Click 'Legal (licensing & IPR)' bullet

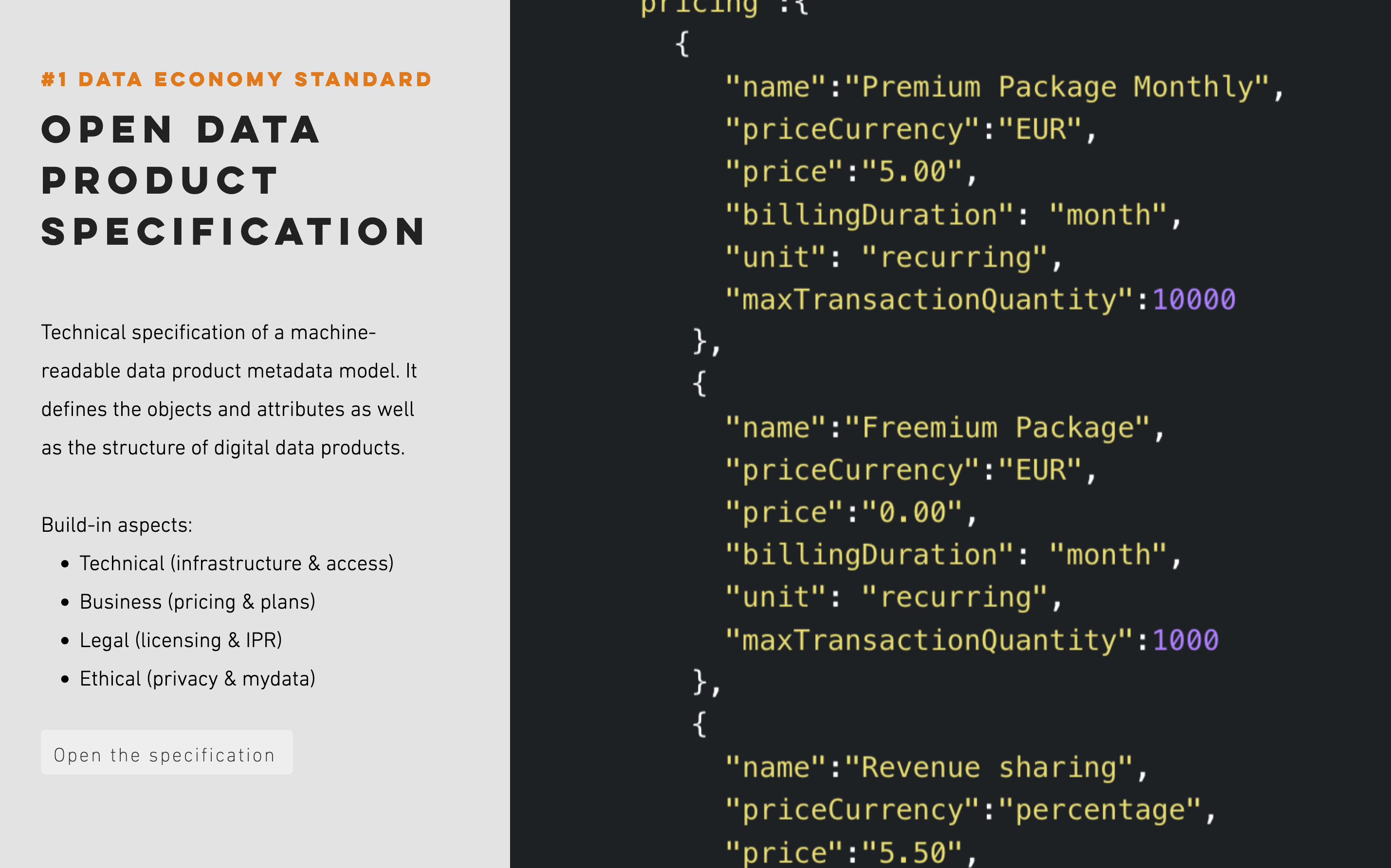click(181, 640)
